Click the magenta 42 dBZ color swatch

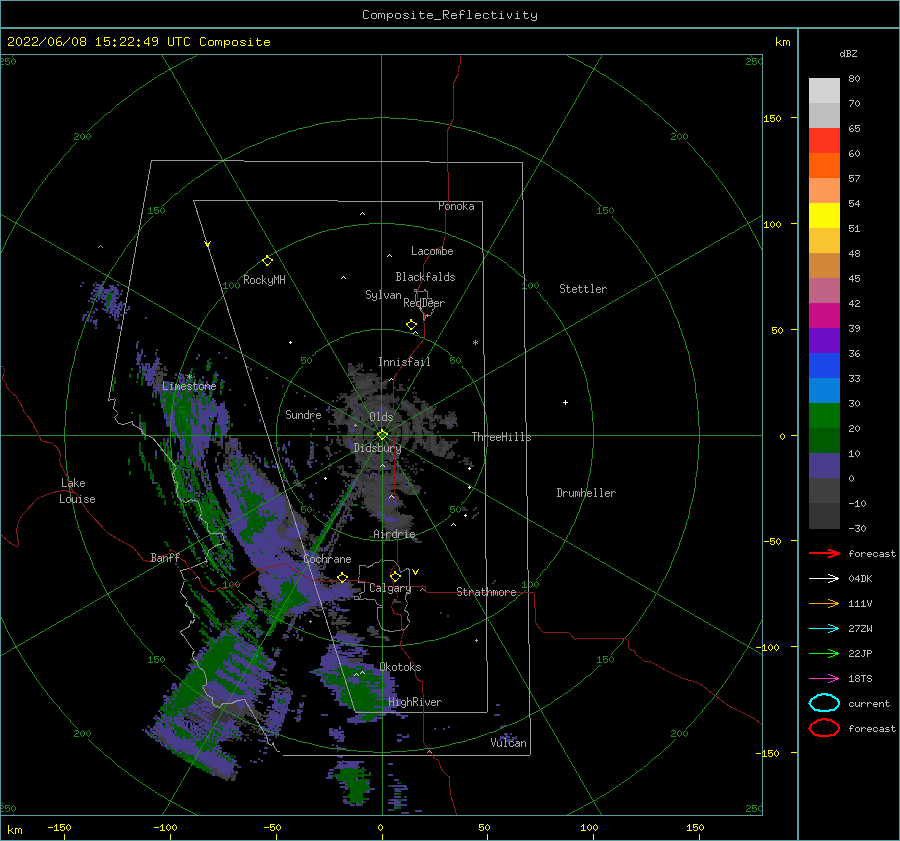[x=824, y=315]
